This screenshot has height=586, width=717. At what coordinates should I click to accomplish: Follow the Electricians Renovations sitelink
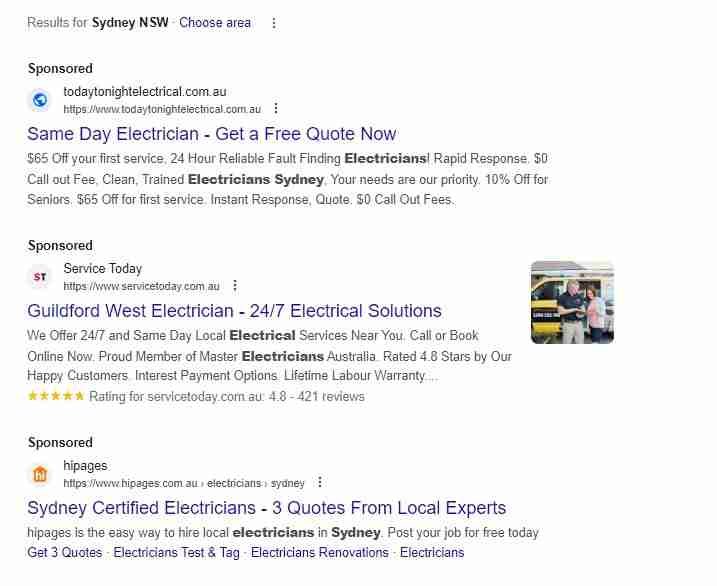click(x=320, y=552)
